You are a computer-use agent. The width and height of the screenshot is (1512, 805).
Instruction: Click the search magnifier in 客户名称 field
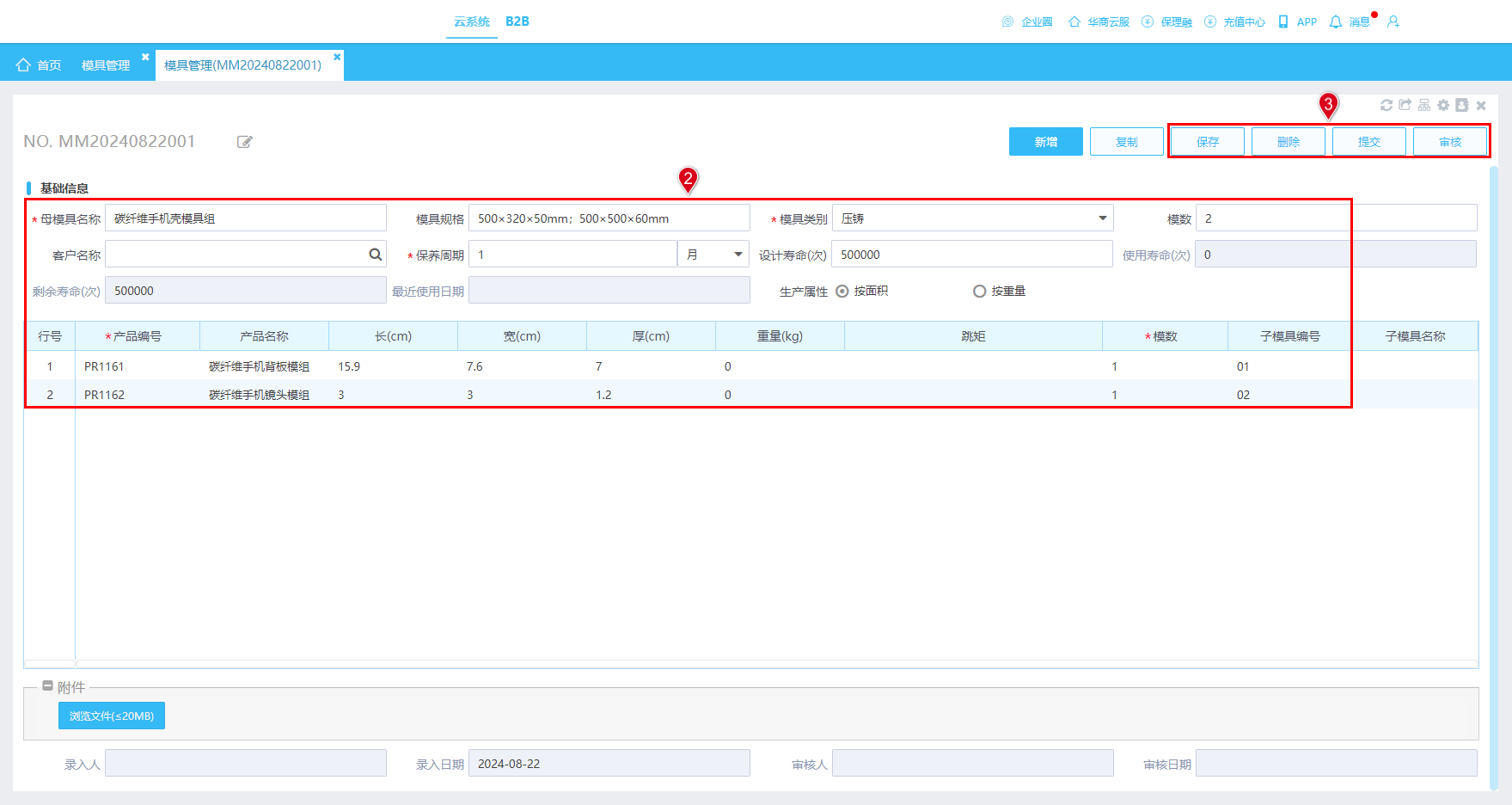click(376, 255)
